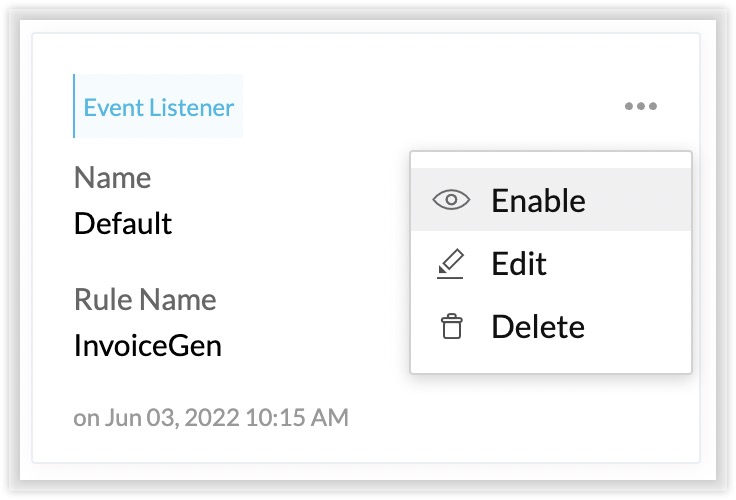This screenshot has height=500, width=736.
Task: Open the InvoiceGen rule name
Action: (x=148, y=346)
